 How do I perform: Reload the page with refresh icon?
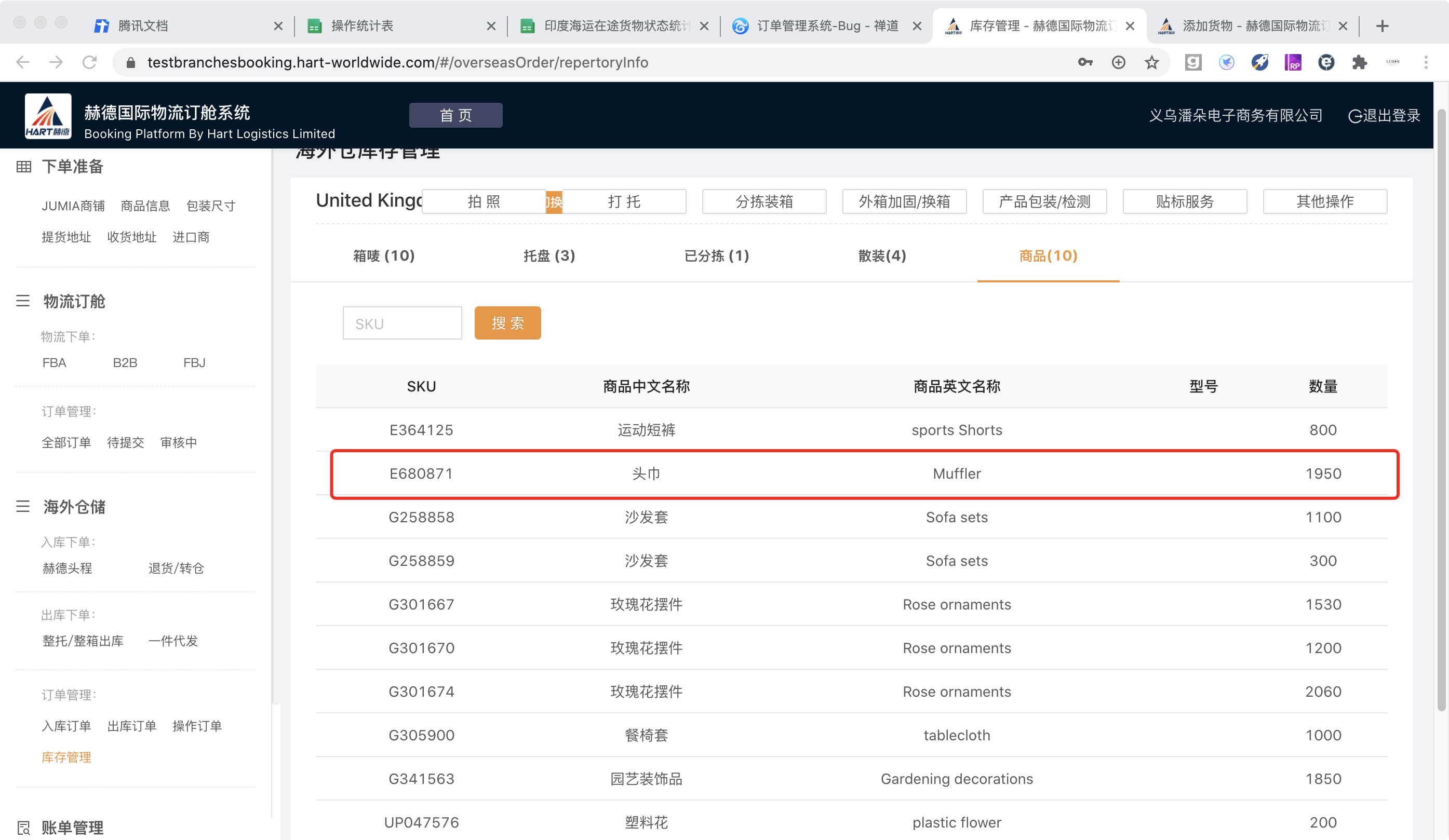(x=90, y=62)
